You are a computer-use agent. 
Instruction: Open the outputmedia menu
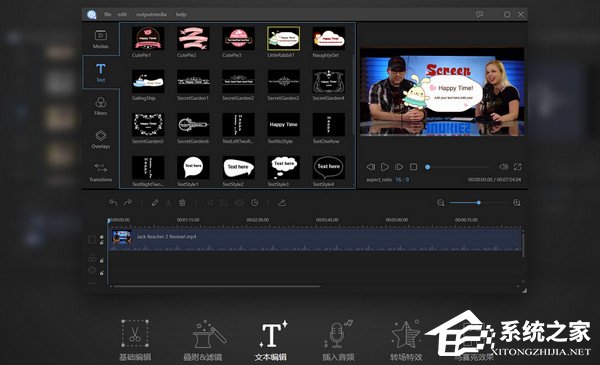[x=151, y=15]
